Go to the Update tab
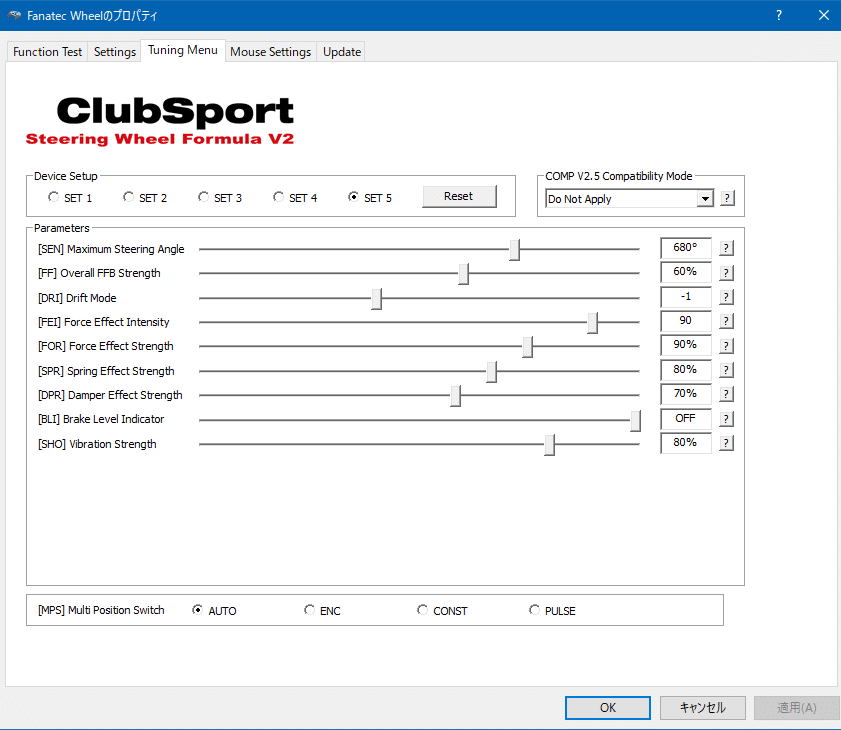Image resolution: width=841 pixels, height=730 pixels. [342, 52]
